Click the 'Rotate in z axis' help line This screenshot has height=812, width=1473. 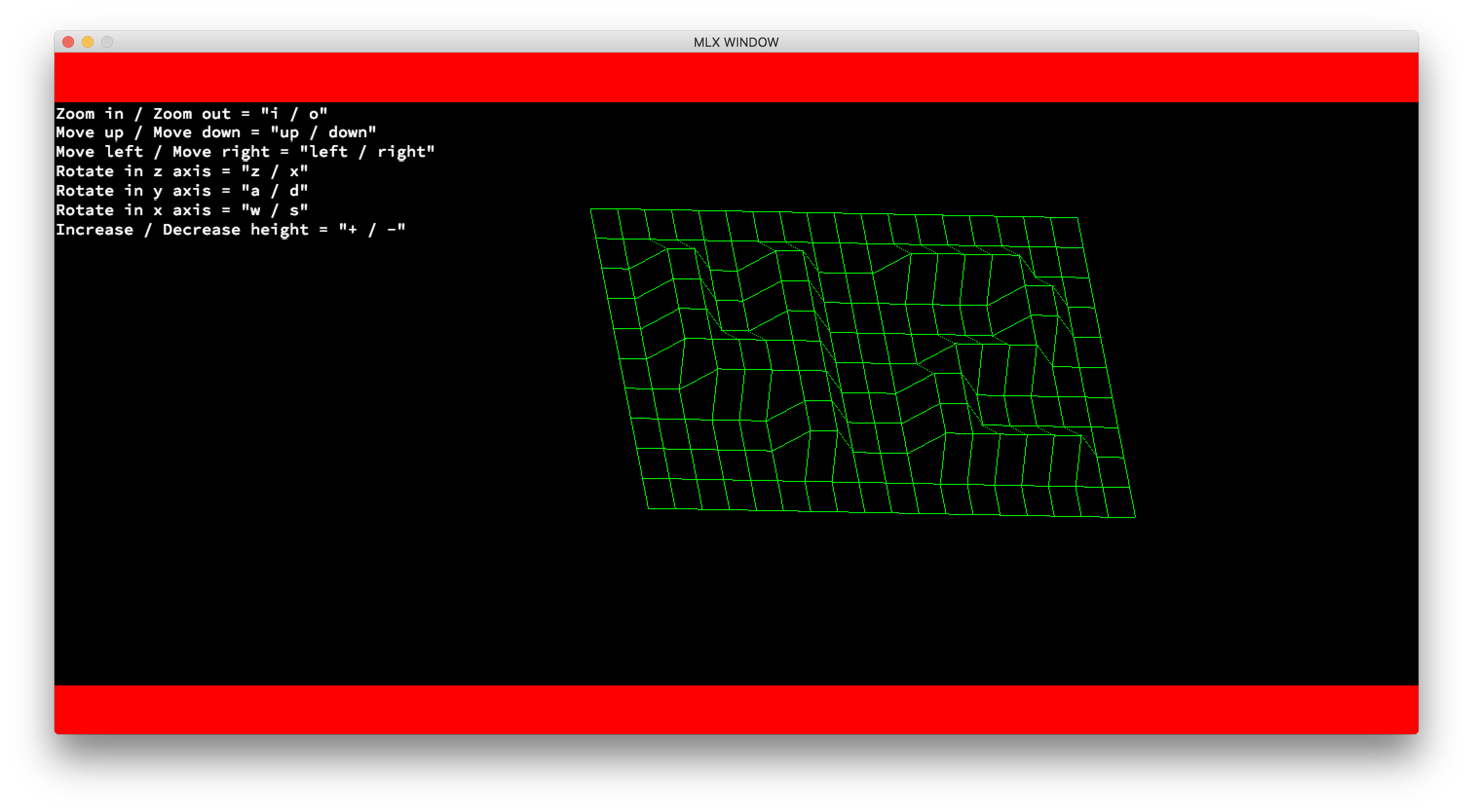coord(182,171)
